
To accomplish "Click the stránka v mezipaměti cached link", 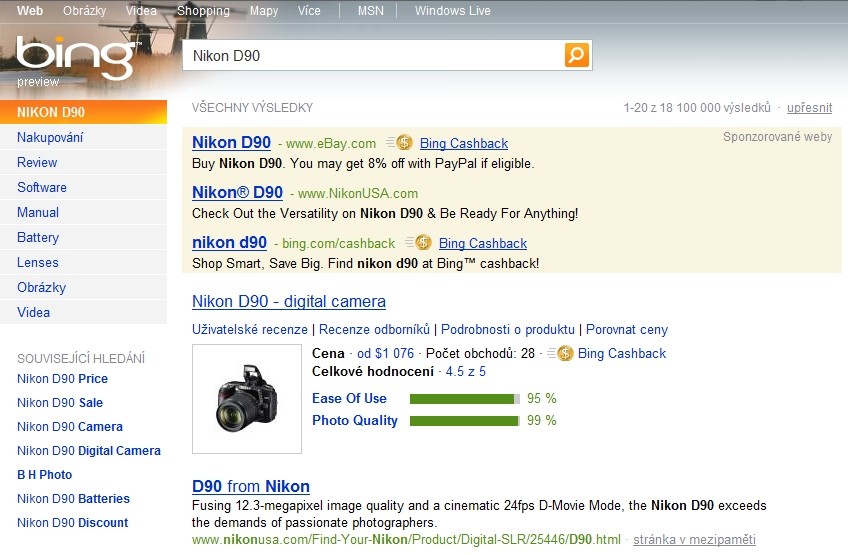I will pyautogui.click(x=694, y=539).
